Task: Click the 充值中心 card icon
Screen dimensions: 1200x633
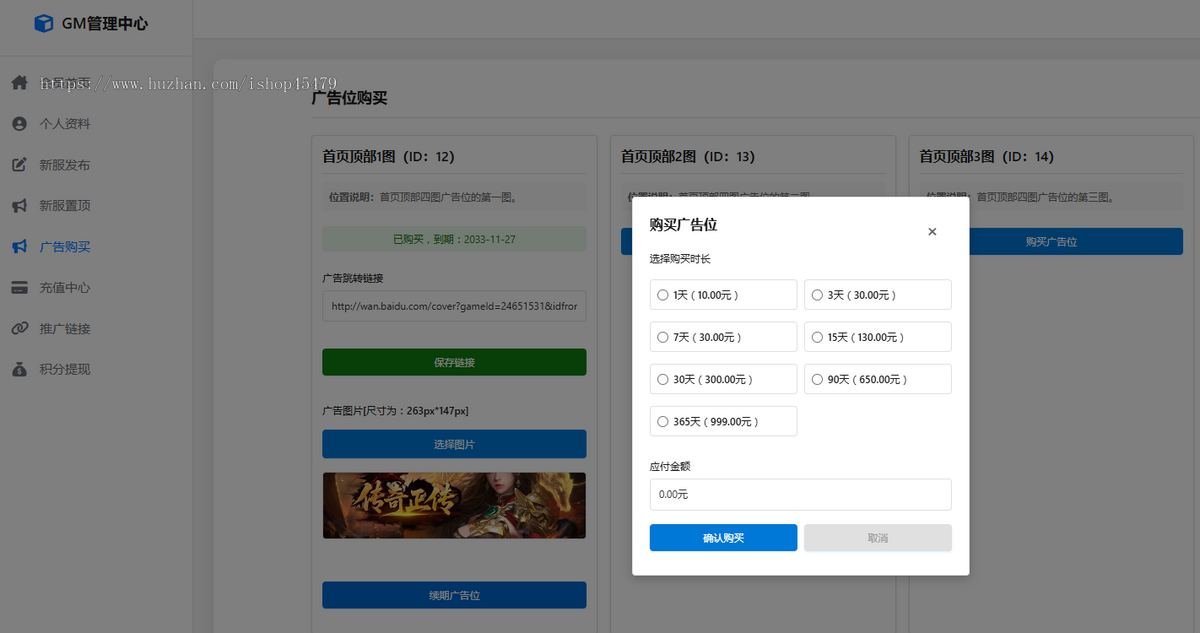Action: click(x=19, y=288)
